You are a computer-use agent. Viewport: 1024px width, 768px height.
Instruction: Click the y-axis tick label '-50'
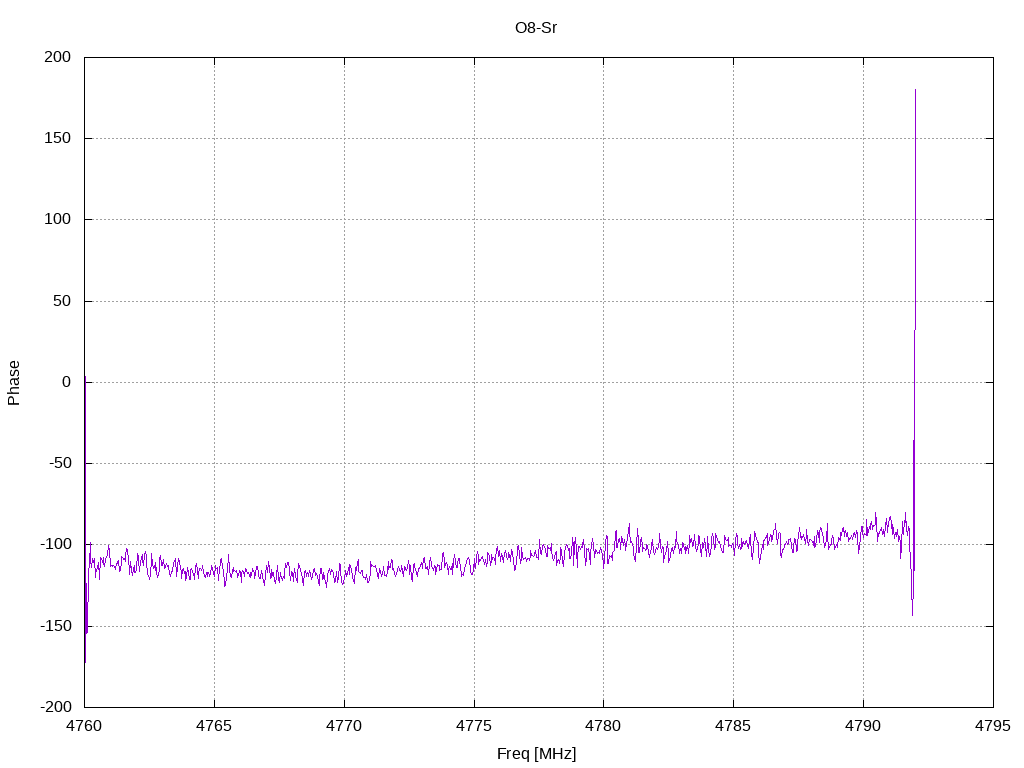59,463
